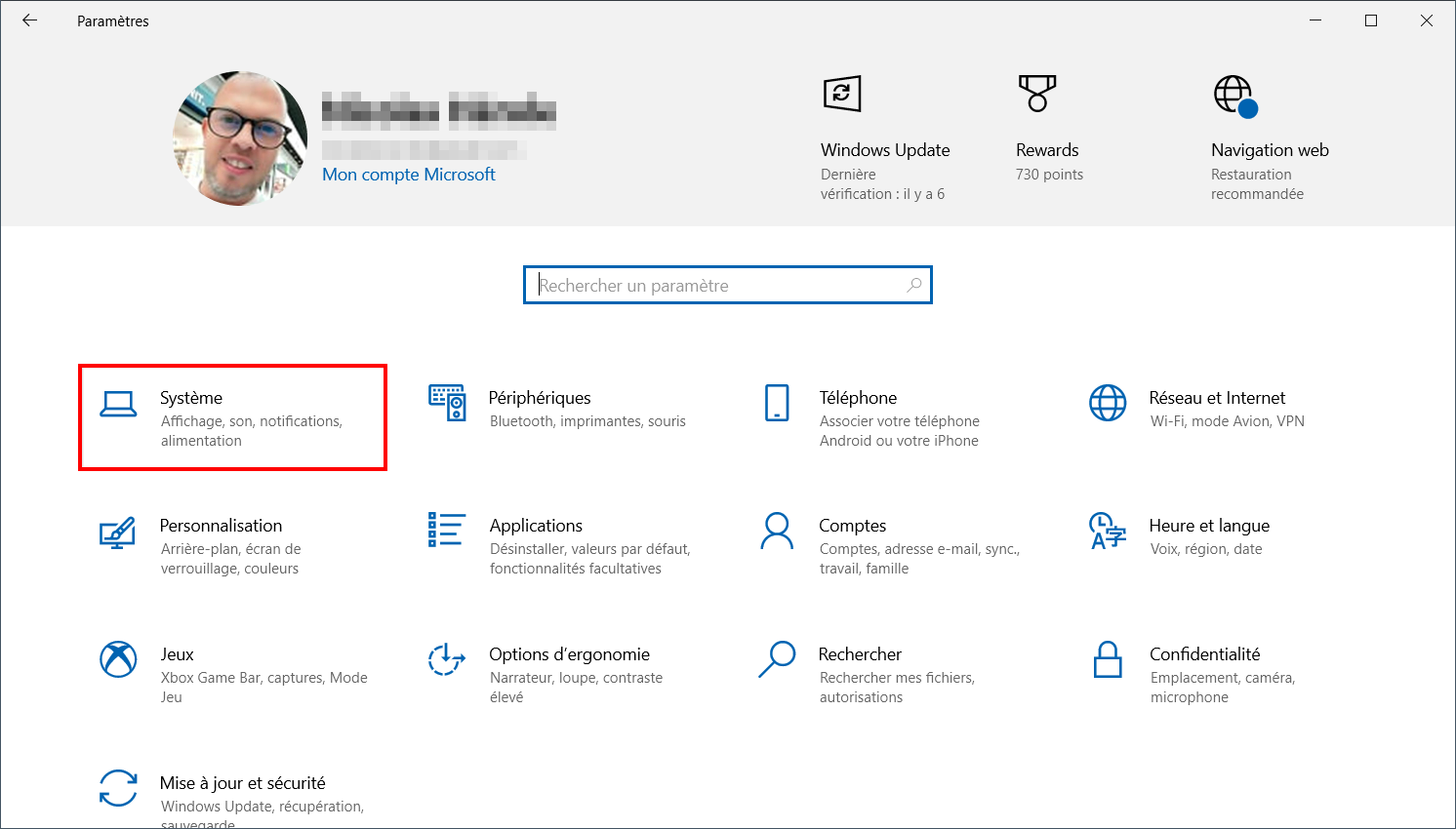Screen dimensions: 1456x829
Task: Select the Applications list icon
Action: pyautogui.click(x=446, y=530)
